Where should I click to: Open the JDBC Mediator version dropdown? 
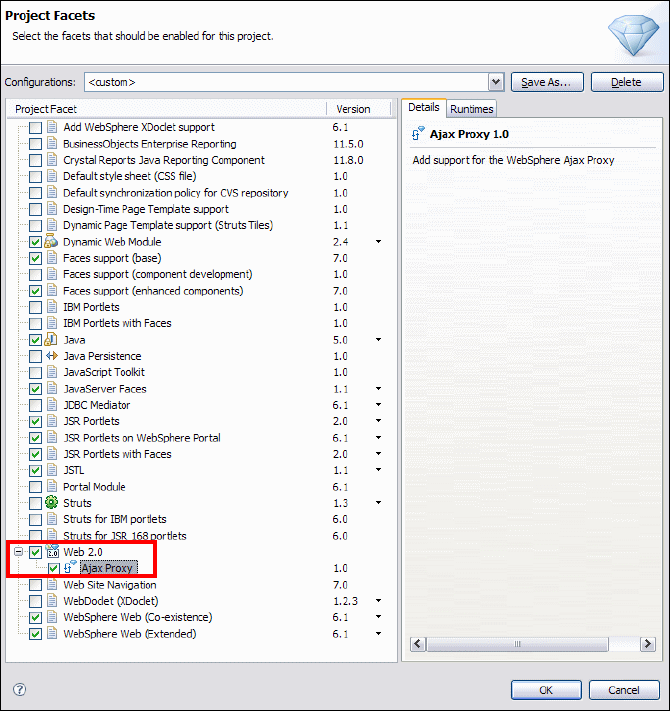379,404
